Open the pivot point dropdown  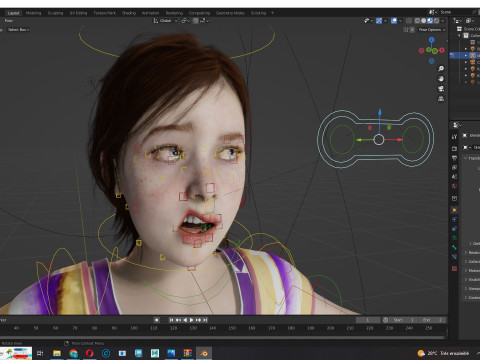[x=185, y=21]
